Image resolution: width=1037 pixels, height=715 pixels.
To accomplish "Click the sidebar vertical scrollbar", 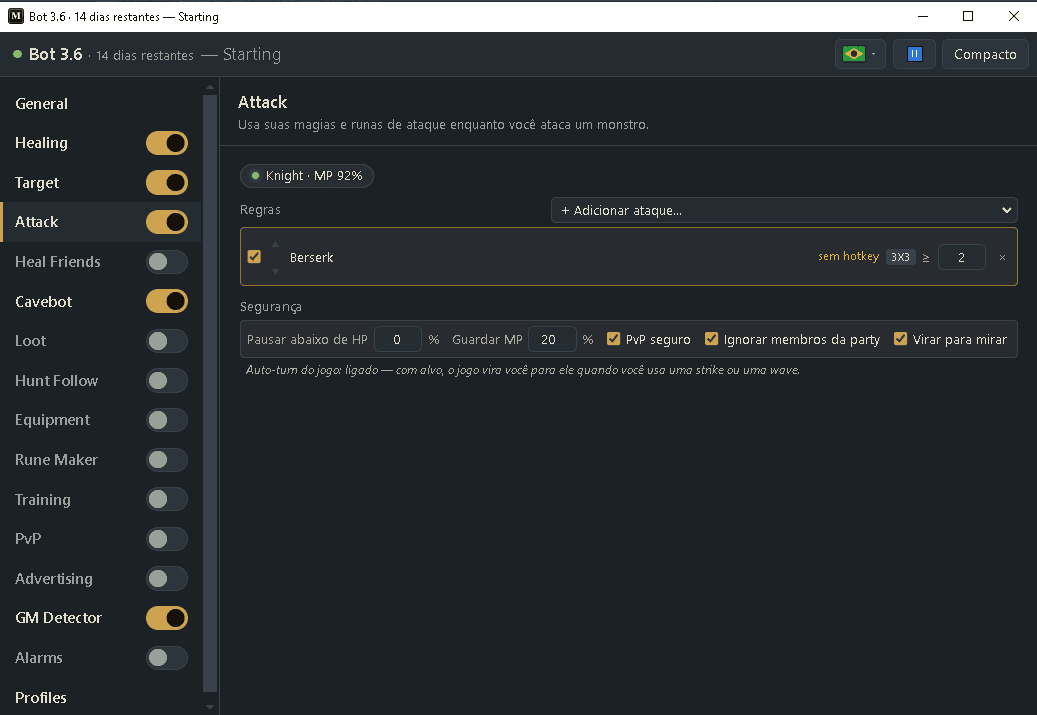I will tap(210, 394).
